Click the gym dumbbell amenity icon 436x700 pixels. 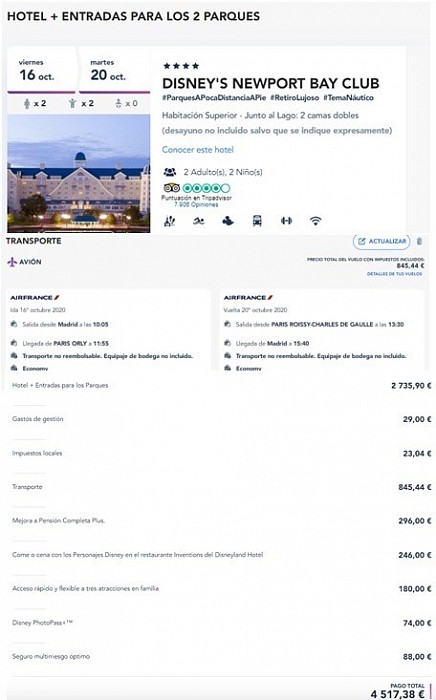(286, 221)
